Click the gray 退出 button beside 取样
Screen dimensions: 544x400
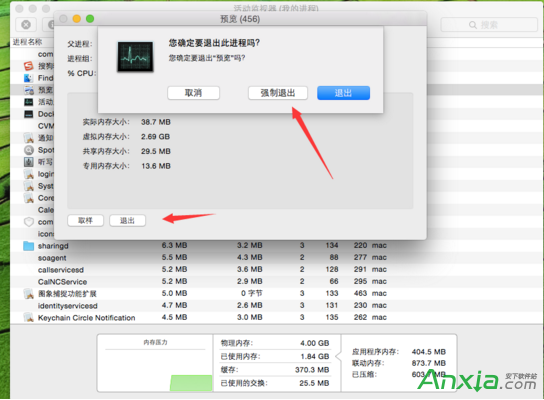click(x=127, y=221)
